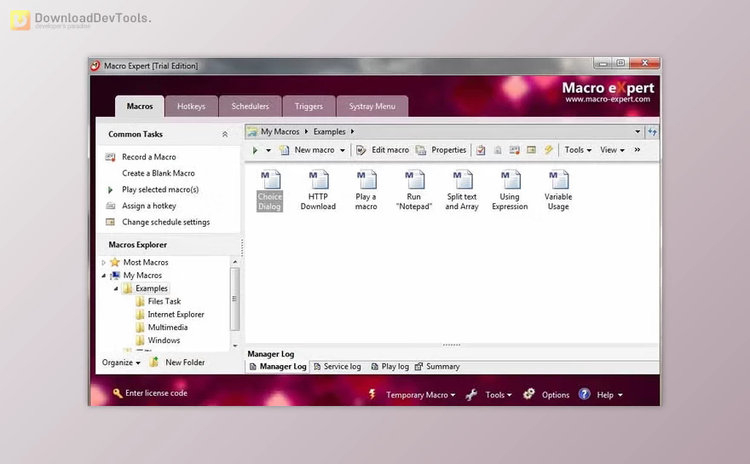Click the New macro toolbar button

(x=307, y=150)
